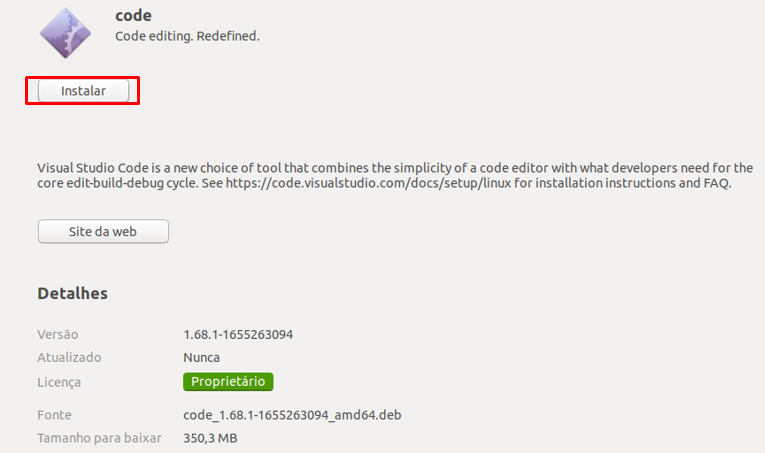Screen dimensions: 765x453
Task: Select the "Code editing. Redefined." tagline
Action: (187, 36)
